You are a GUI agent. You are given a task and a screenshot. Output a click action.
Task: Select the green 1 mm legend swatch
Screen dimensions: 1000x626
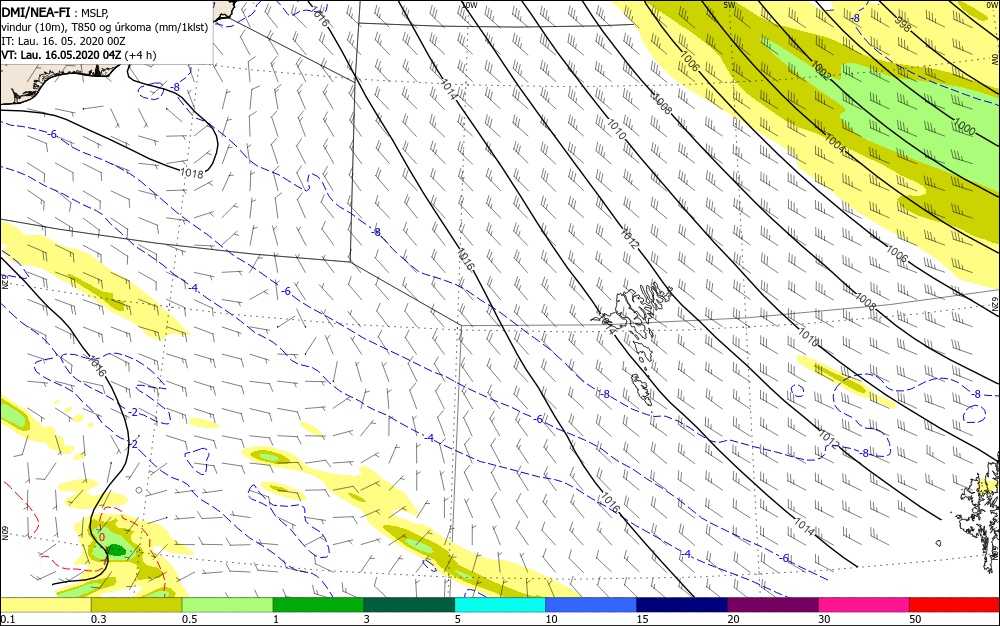[318, 605]
